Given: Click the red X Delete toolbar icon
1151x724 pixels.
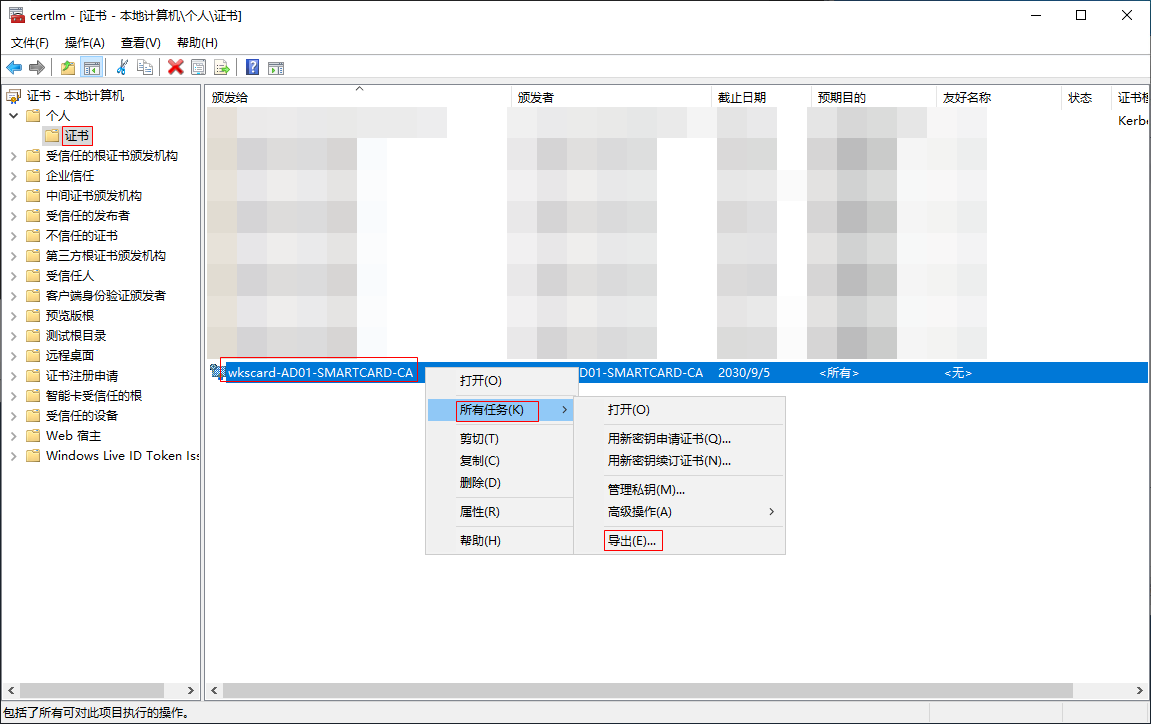Looking at the screenshot, I should (175, 68).
